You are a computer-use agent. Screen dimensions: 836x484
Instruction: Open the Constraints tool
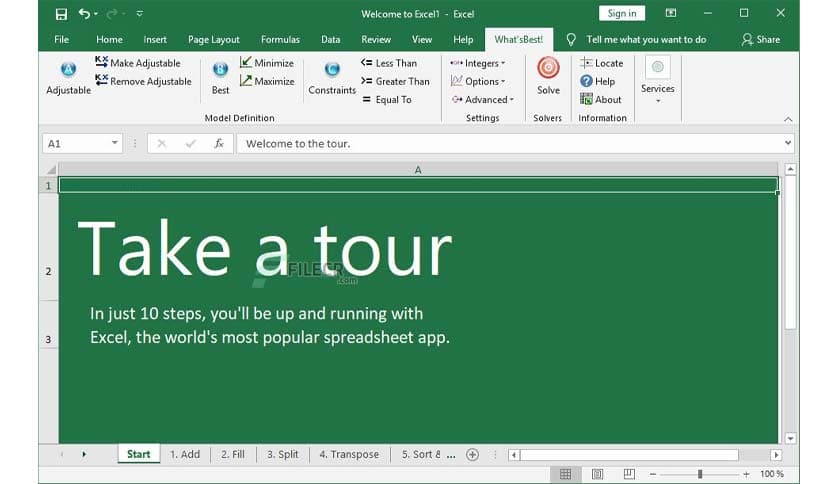(x=332, y=70)
